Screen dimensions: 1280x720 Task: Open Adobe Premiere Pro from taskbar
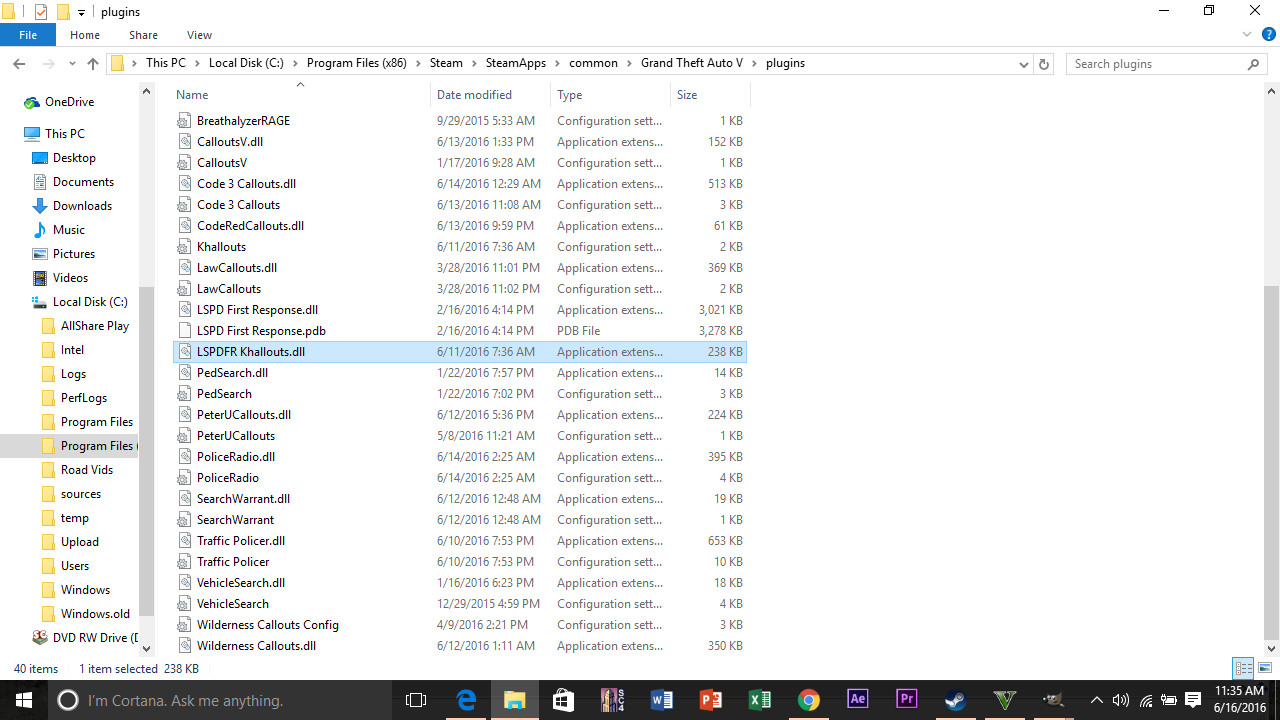tap(907, 700)
